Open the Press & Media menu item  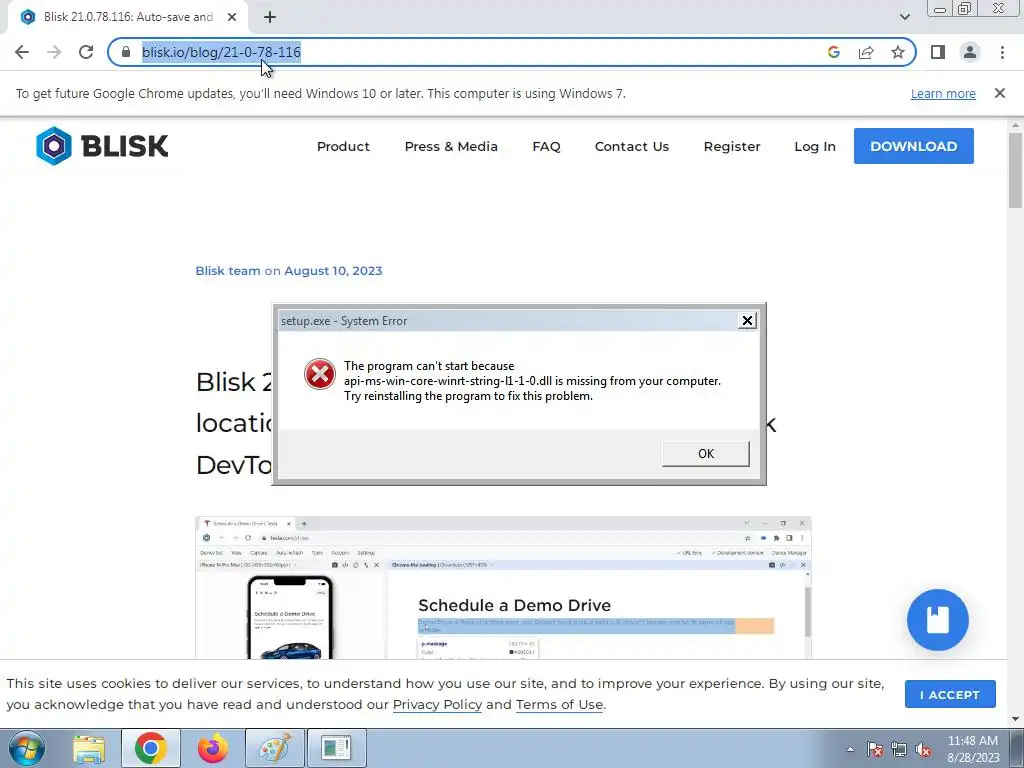451,146
